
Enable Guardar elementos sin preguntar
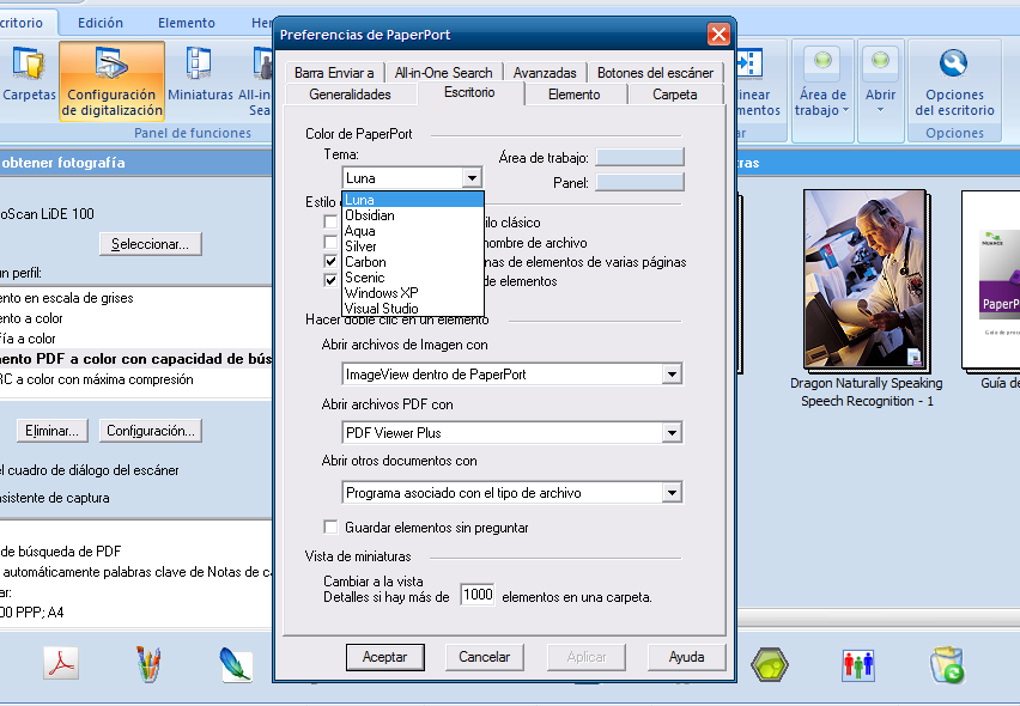pyautogui.click(x=330, y=527)
